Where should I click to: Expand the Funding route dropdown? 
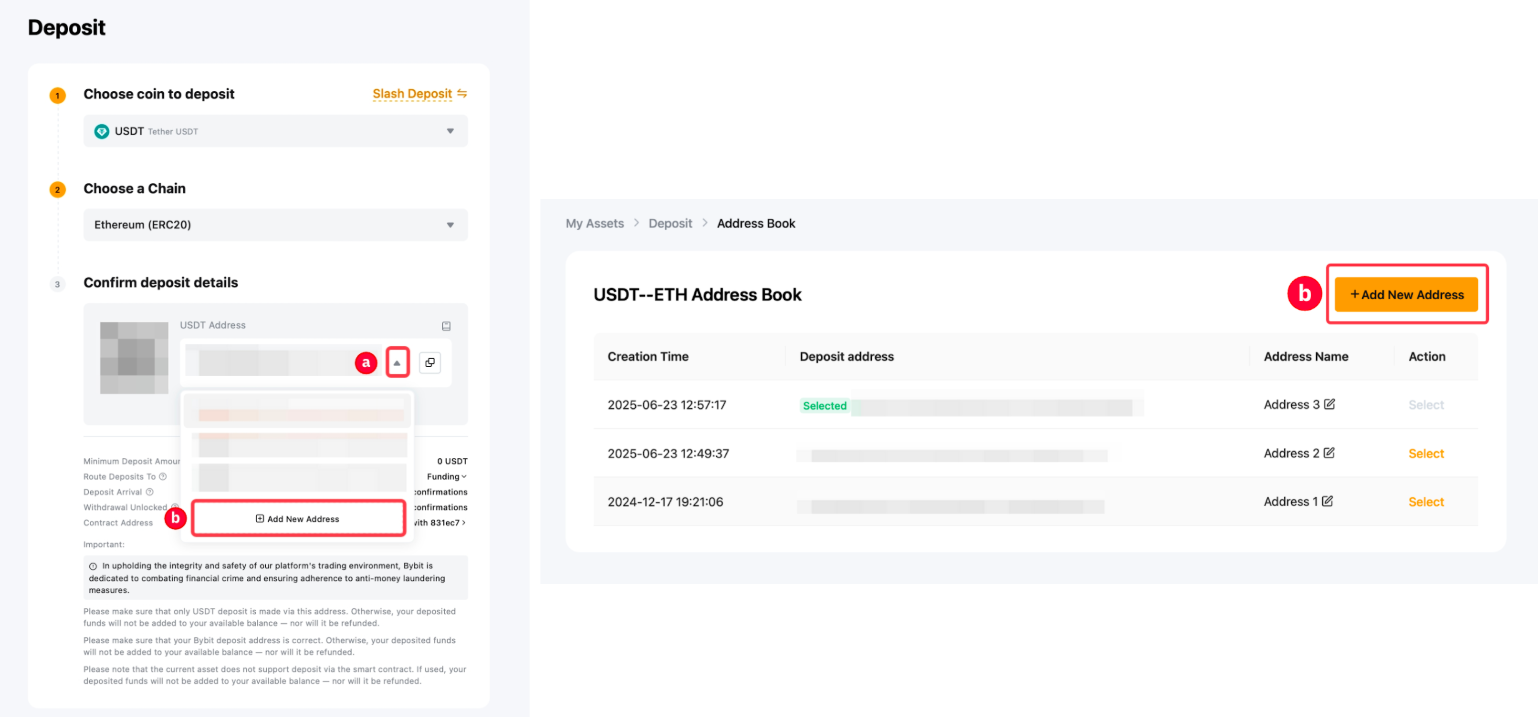tap(446, 477)
